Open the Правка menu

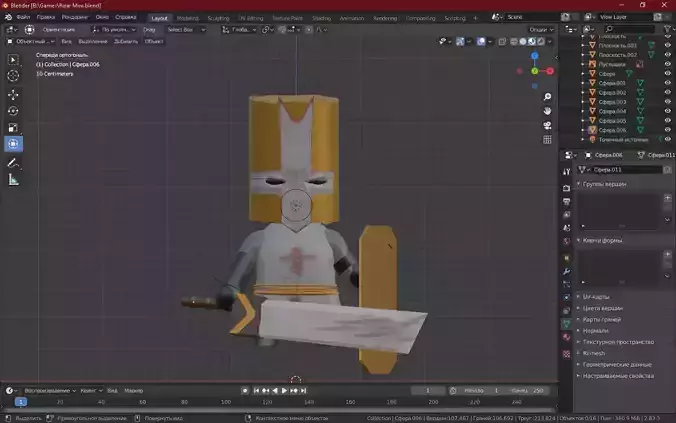[x=46, y=17]
